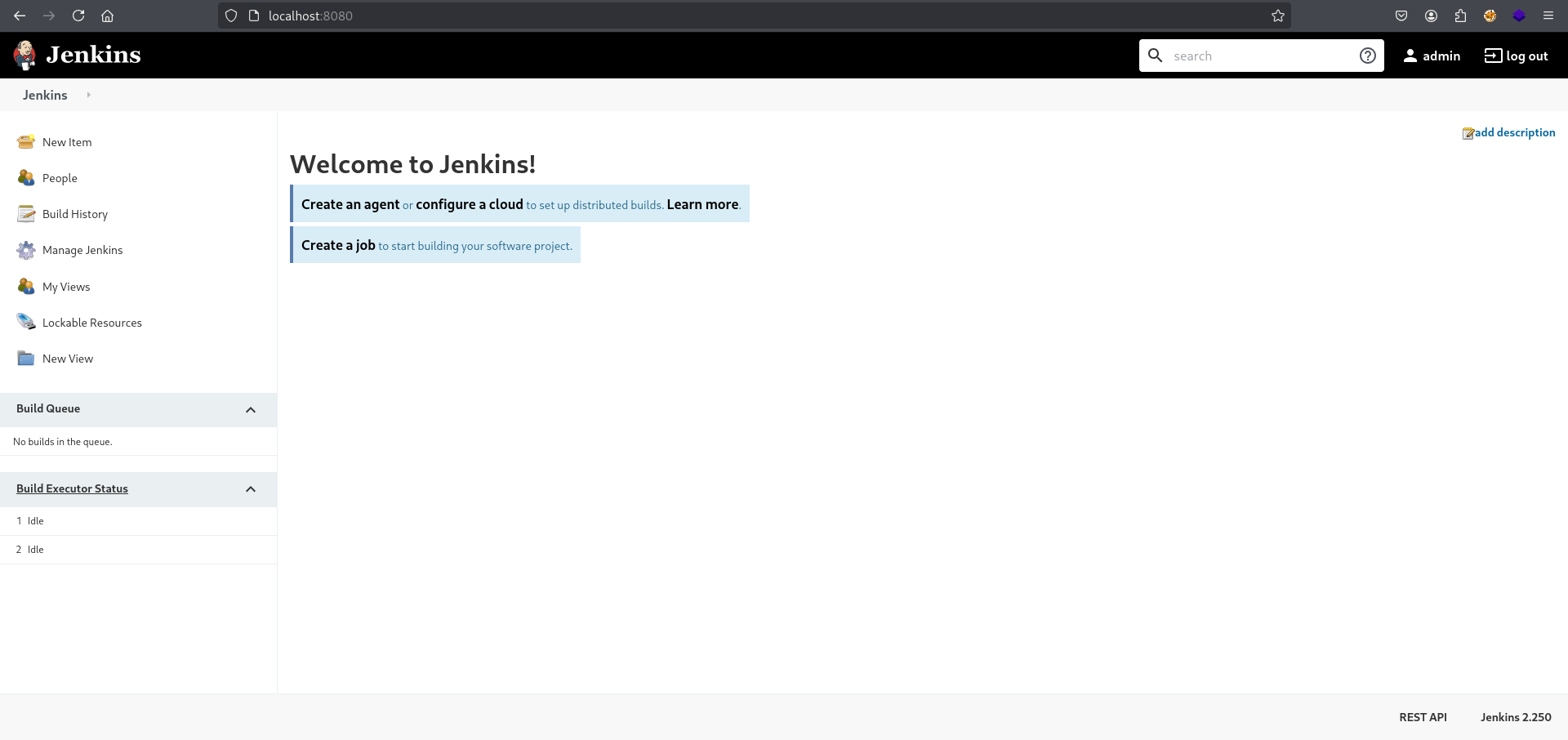Click the Build History notepad icon
The width and height of the screenshot is (1568, 740).
(26, 214)
